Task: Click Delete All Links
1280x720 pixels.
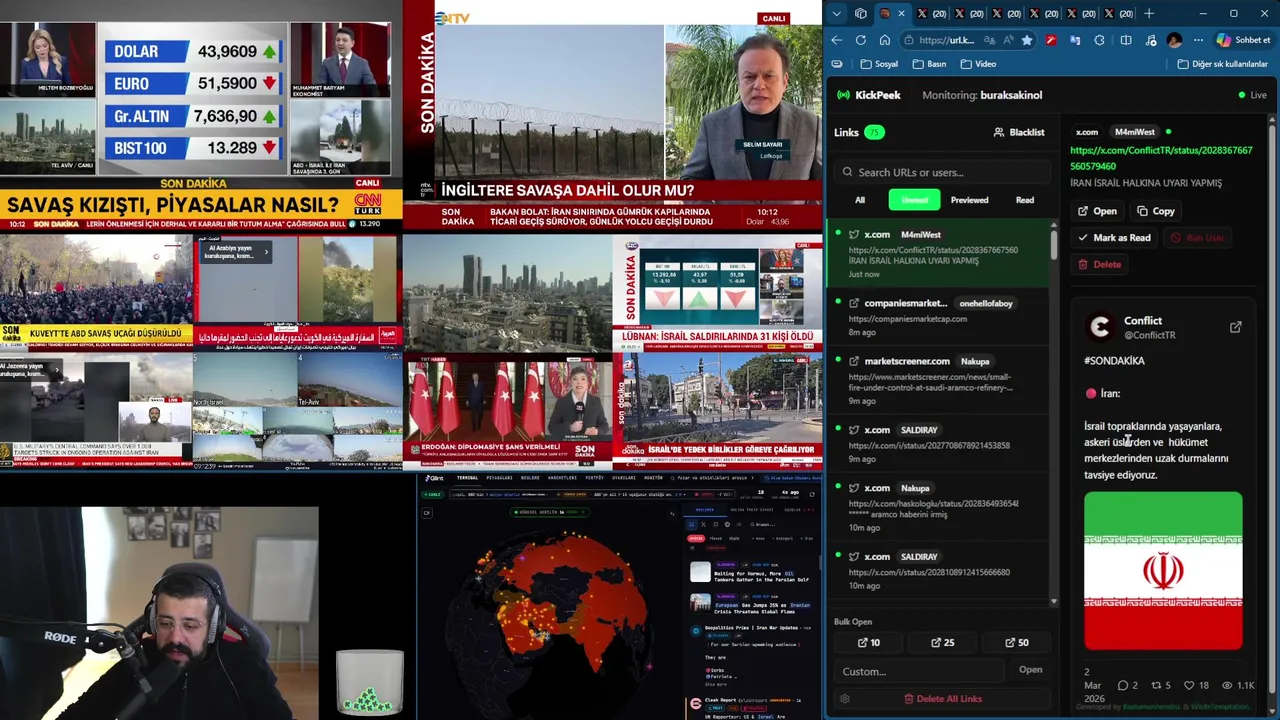Action: [x=942, y=699]
